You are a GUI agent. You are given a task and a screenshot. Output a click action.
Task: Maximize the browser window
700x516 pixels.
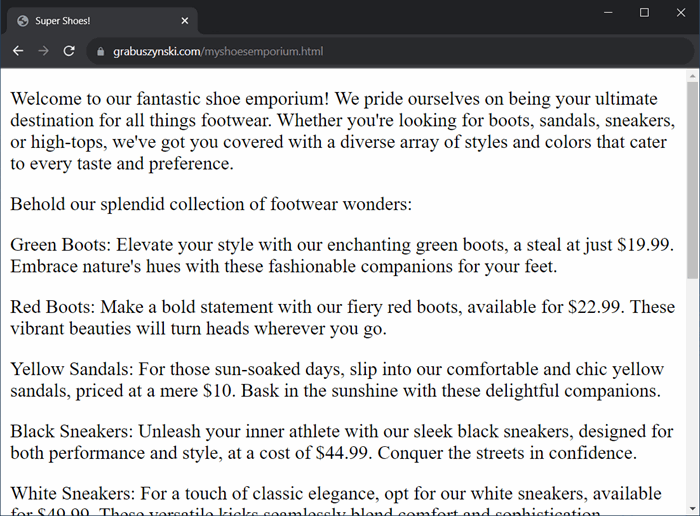click(644, 12)
